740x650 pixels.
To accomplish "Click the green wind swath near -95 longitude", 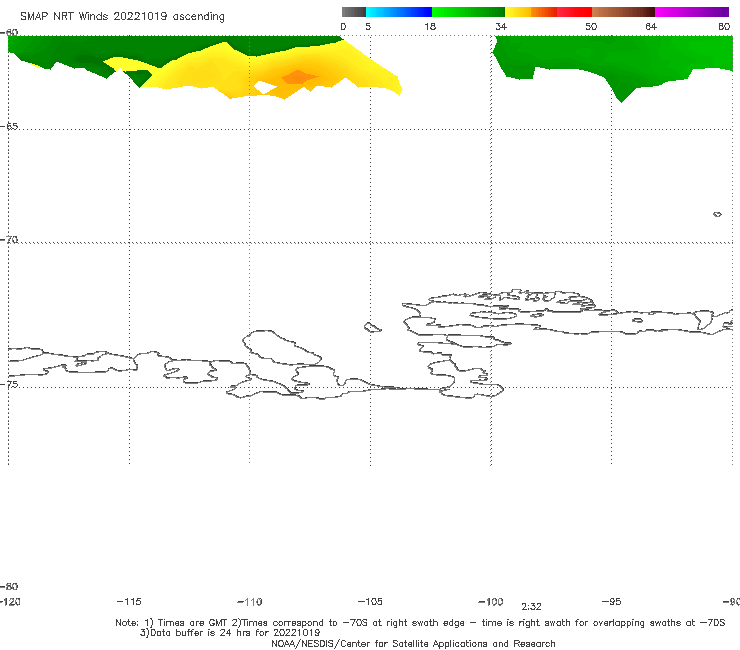I will [614, 61].
